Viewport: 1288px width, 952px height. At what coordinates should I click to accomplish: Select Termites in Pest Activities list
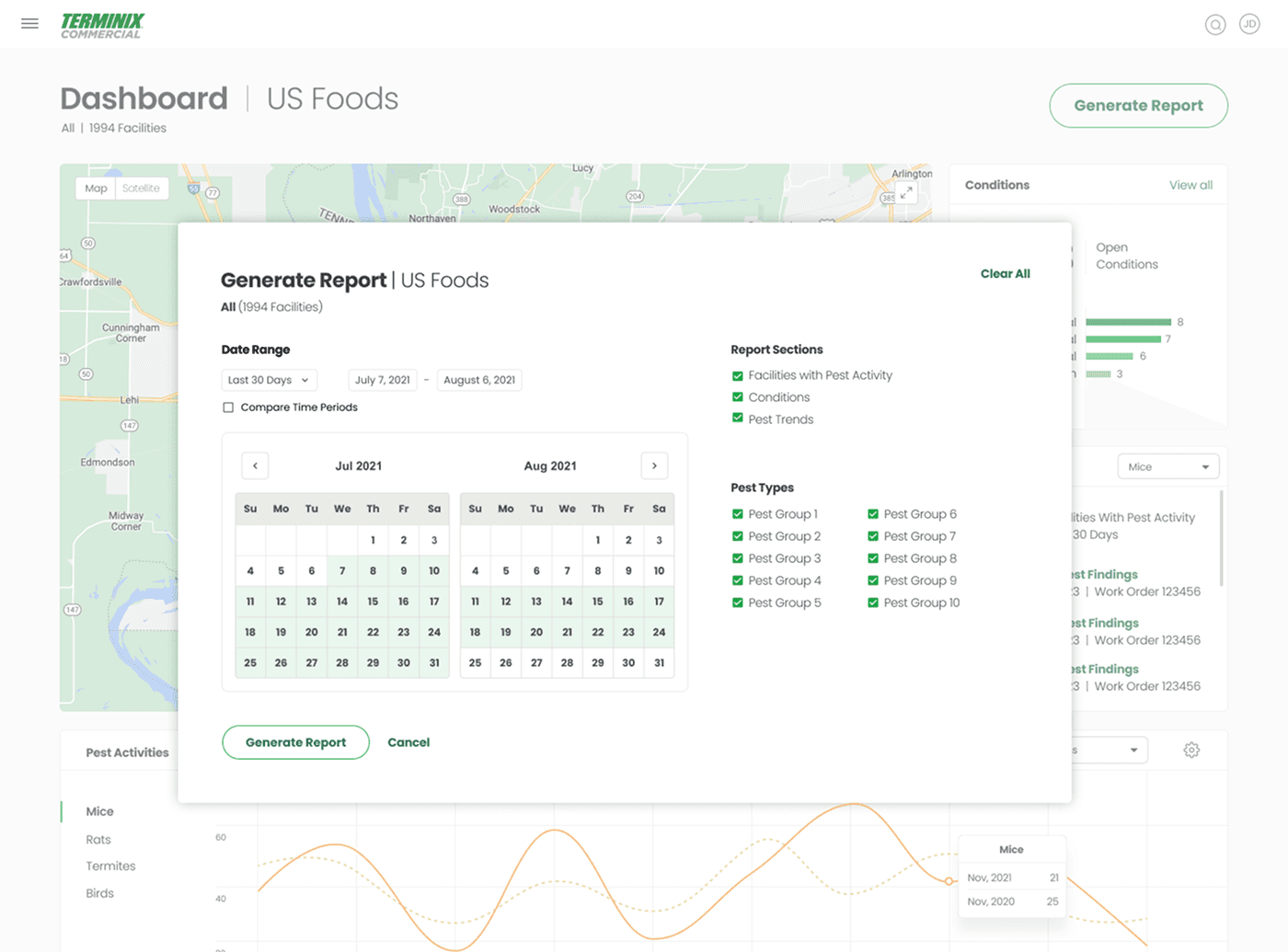pos(110,866)
